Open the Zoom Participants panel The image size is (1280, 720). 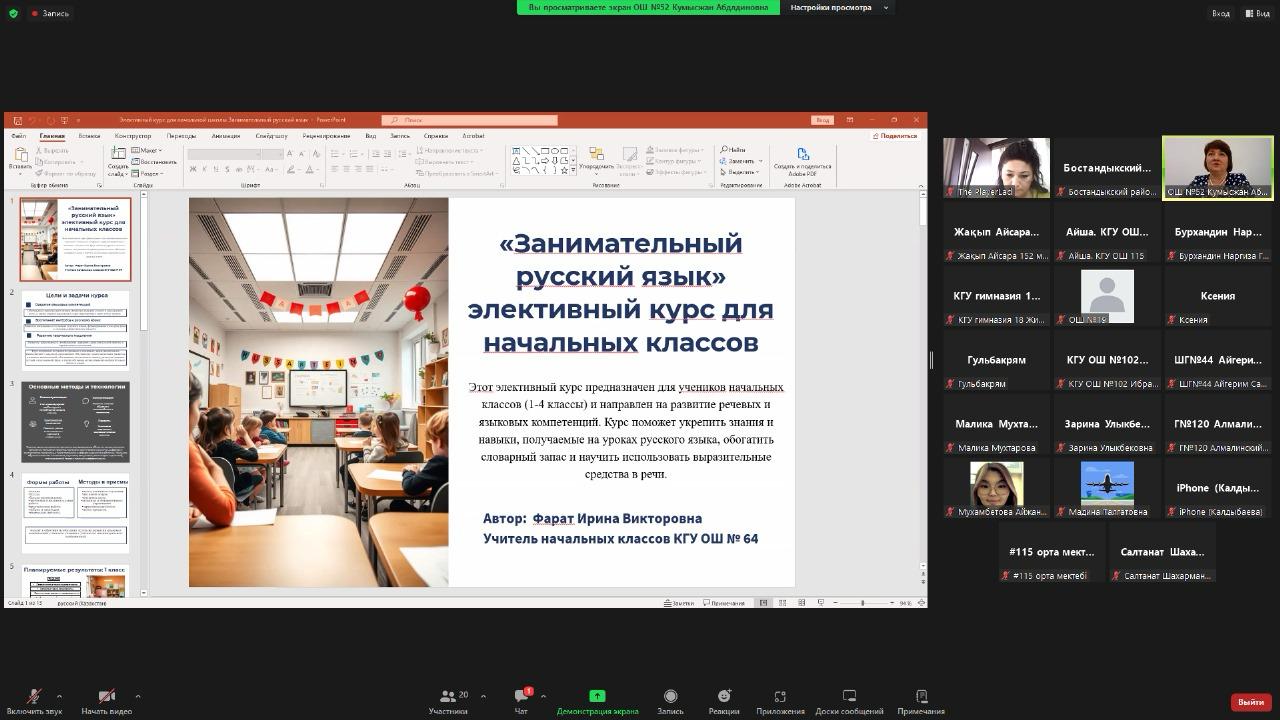(x=448, y=702)
